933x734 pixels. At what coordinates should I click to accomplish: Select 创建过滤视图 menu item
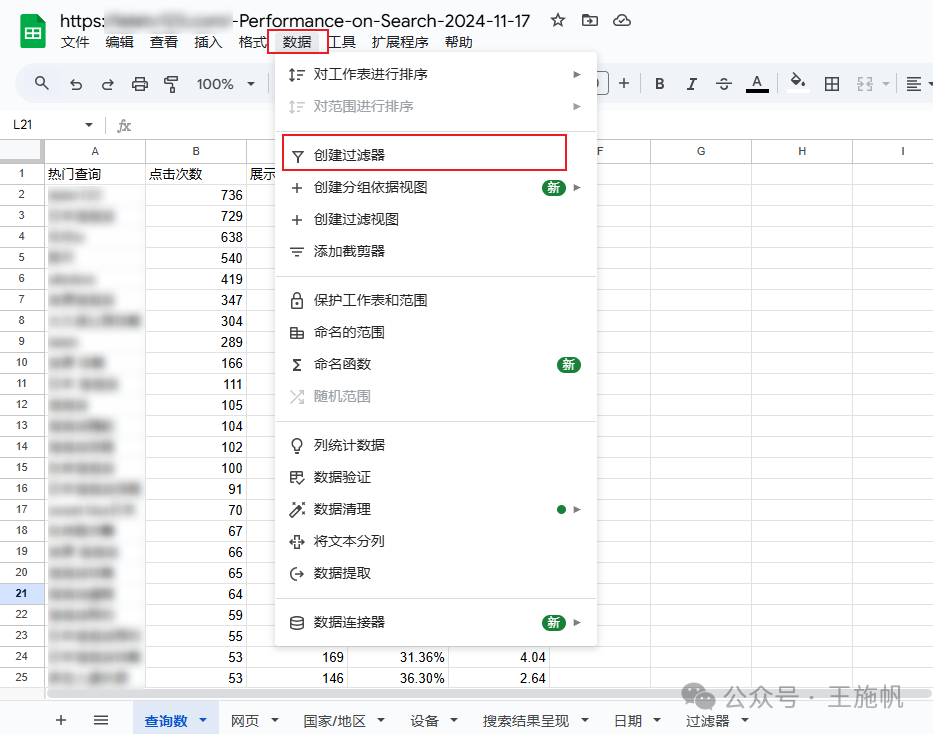pos(436,219)
